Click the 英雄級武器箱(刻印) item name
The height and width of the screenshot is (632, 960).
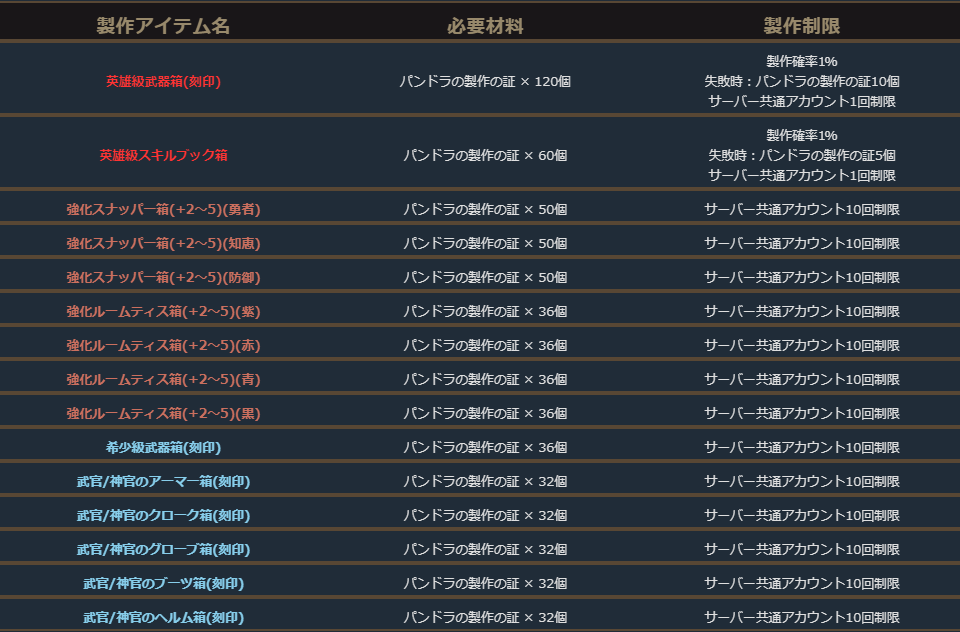(163, 81)
